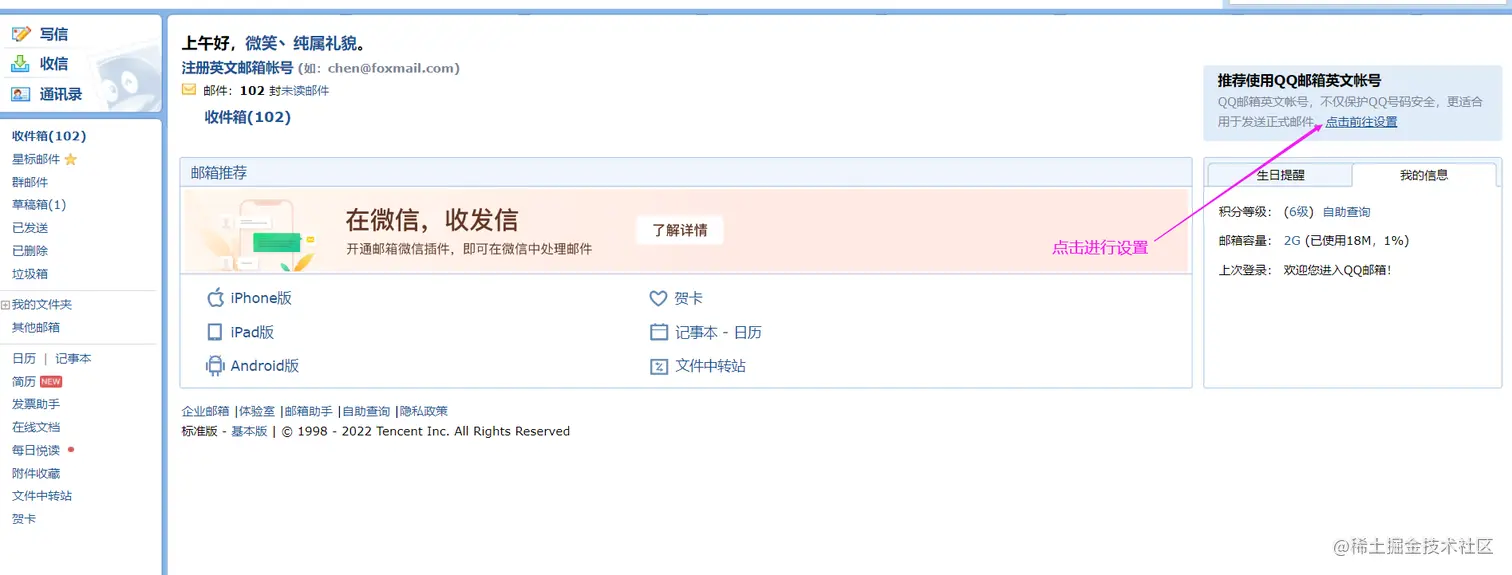Open sidebar 贺卡 link
Image resolution: width=1512 pixels, height=575 pixels.
(x=24, y=519)
